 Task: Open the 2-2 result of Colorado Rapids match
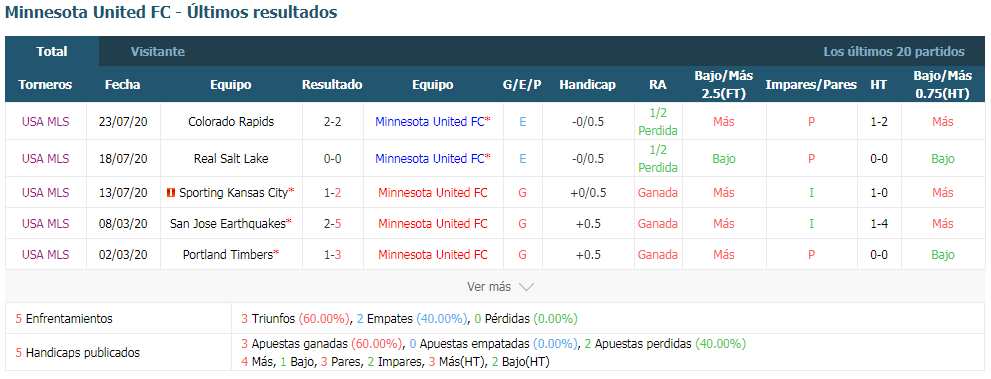pos(332,122)
